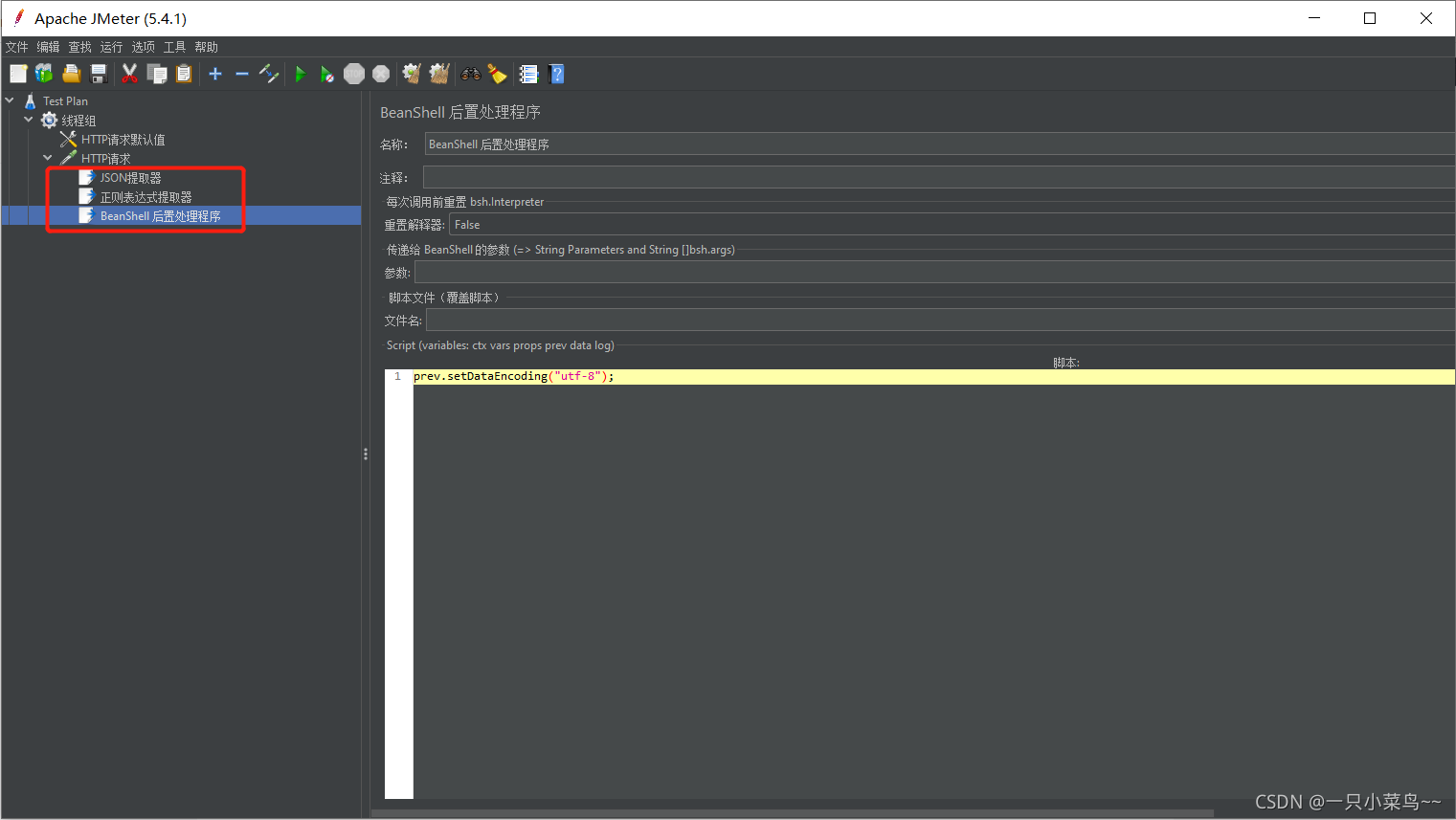1456x820 pixels.
Task: Select the Test Plan node
Action: [x=65, y=100]
